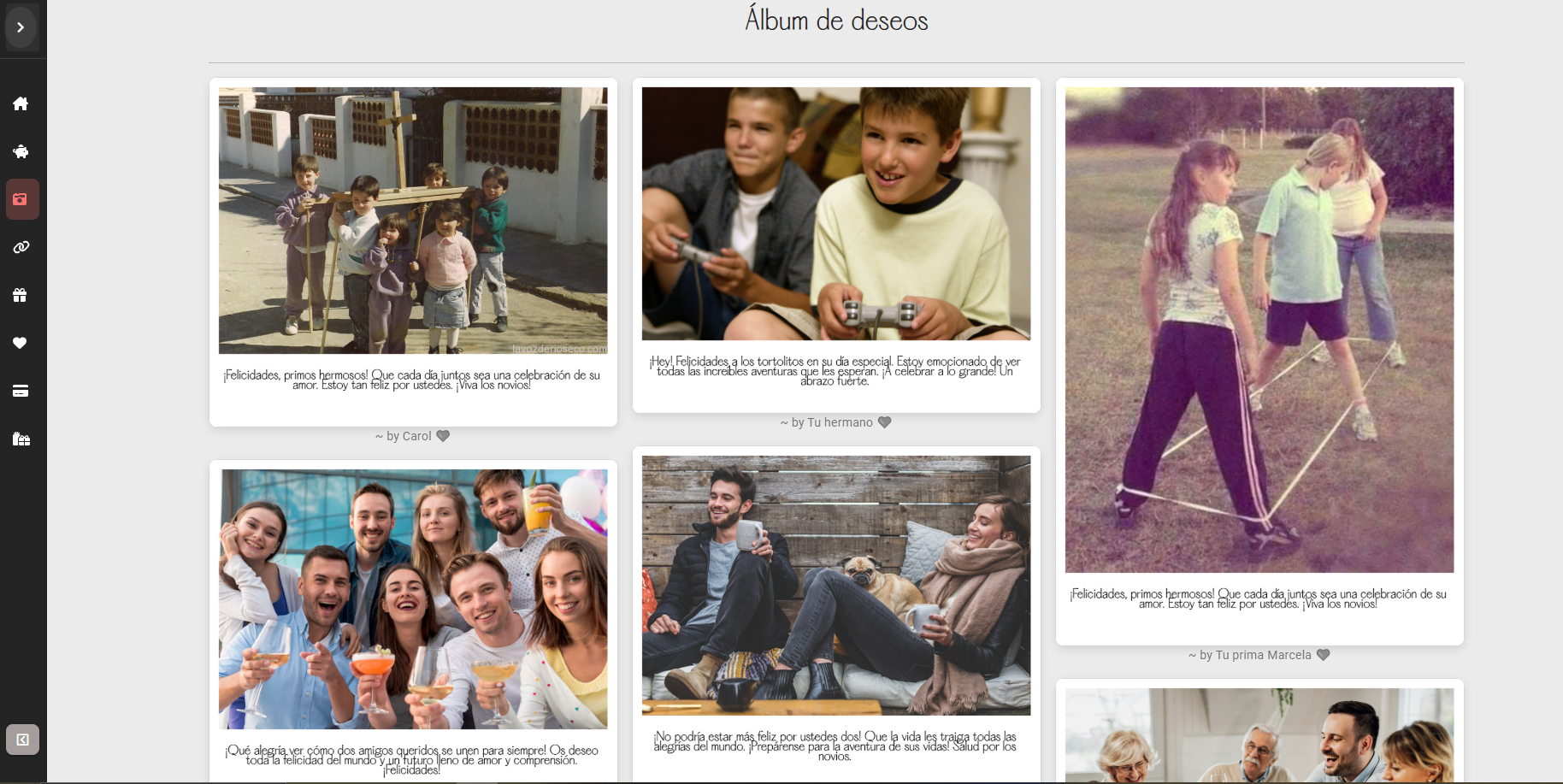Like the wish by Carol heart
Image resolution: width=1563 pixels, height=784 pixels.
pyautogui.click(x=443, y=436)
